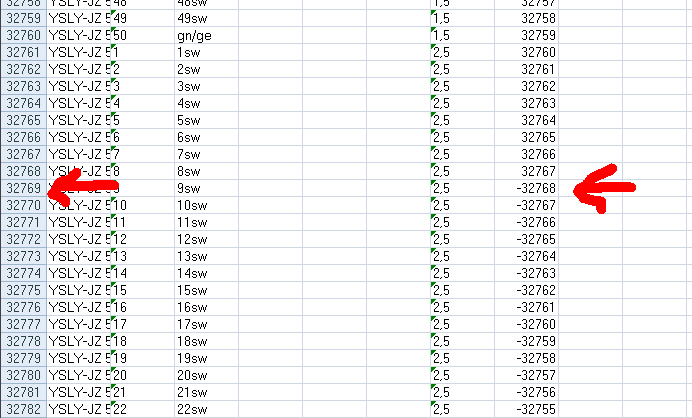Click cell containing -32768
This screenshot has width=692, height=418.
coord(527,188)
